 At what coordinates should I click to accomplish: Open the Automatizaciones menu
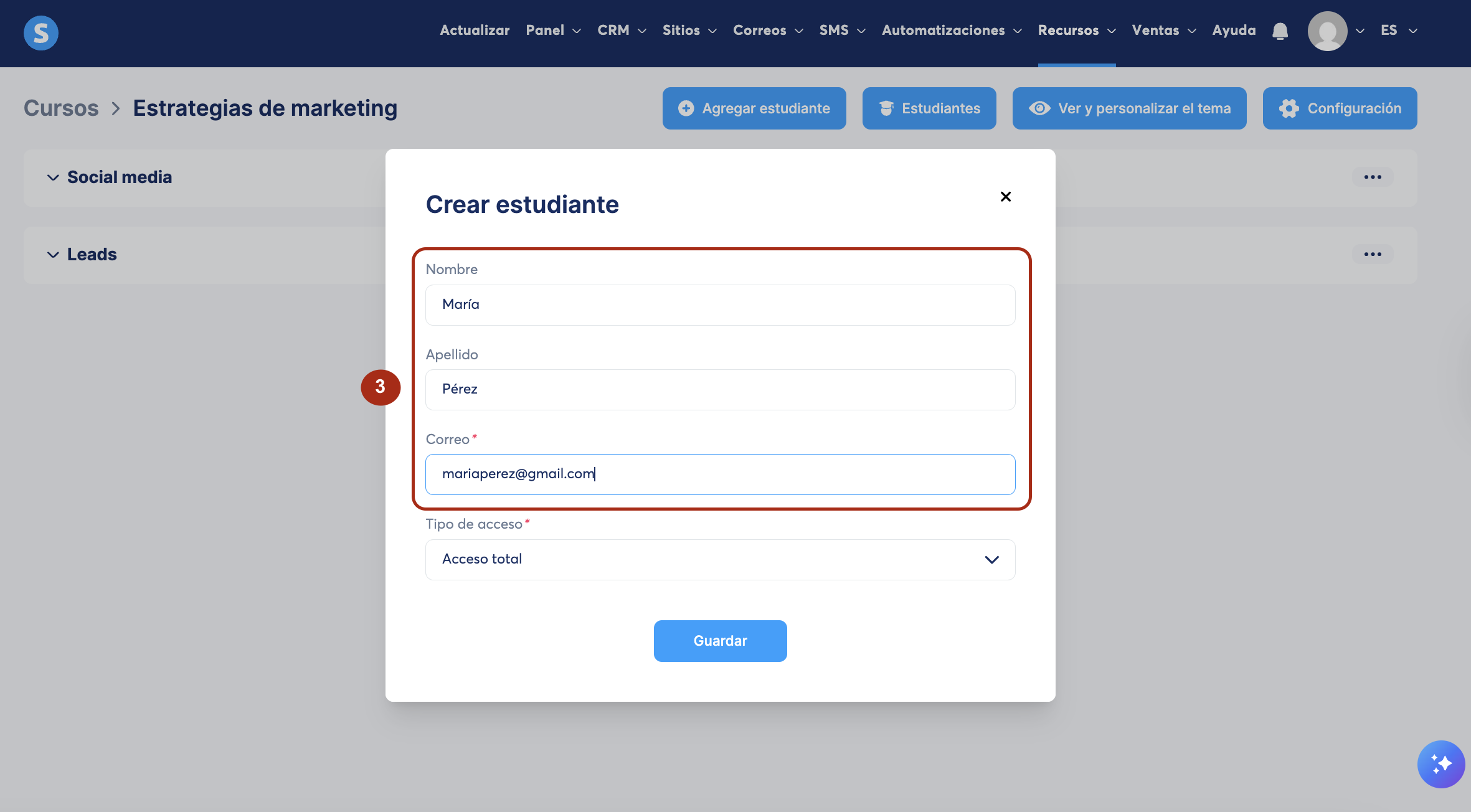coord(951,31)
